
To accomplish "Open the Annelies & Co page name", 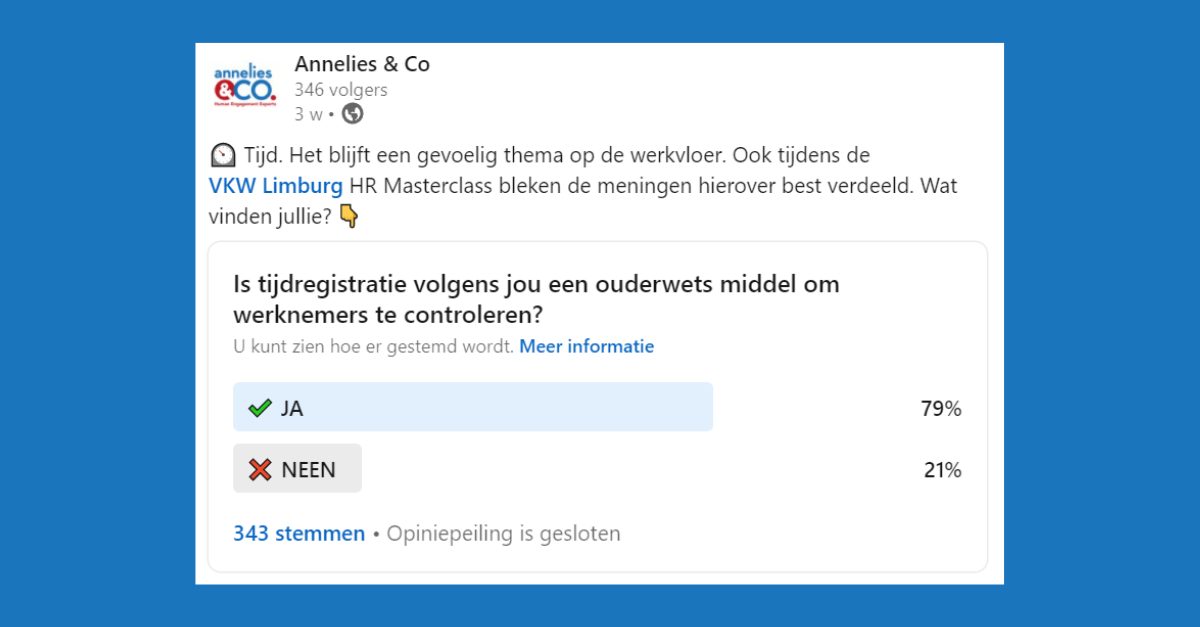I will [362, 64].
